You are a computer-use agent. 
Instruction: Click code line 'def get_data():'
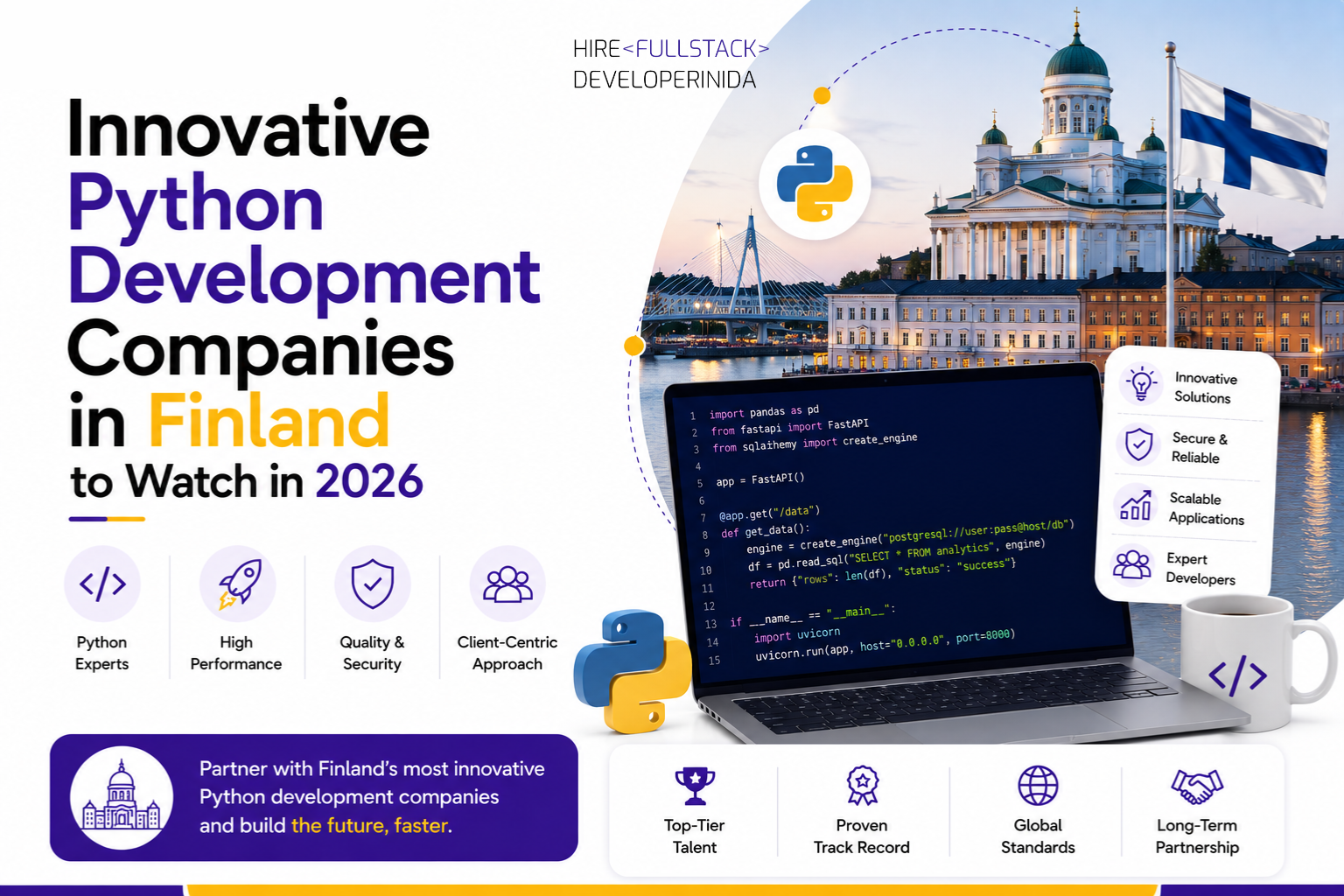pyautogui.click(x=765, y=531)
